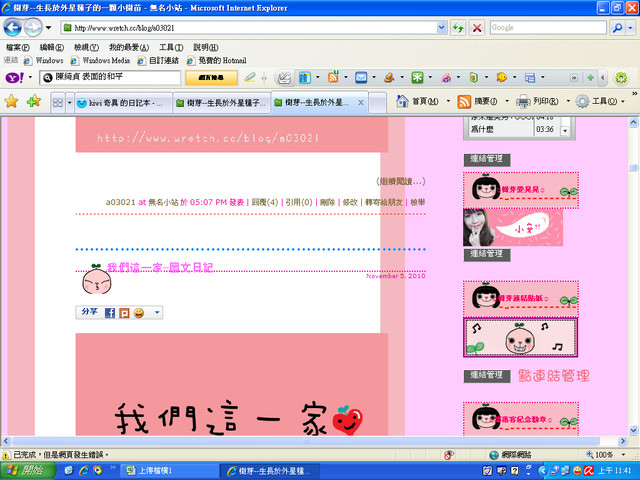
Task: Click the 摘要 feeds icon
Action: click(464, 101)
